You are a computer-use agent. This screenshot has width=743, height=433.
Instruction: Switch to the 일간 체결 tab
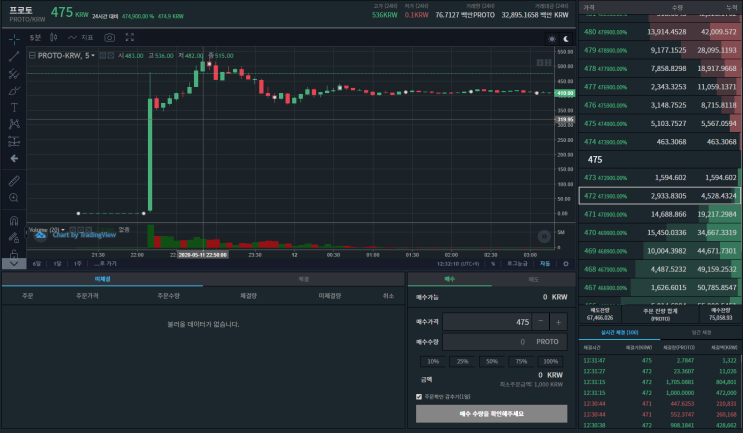coord(701,333)
